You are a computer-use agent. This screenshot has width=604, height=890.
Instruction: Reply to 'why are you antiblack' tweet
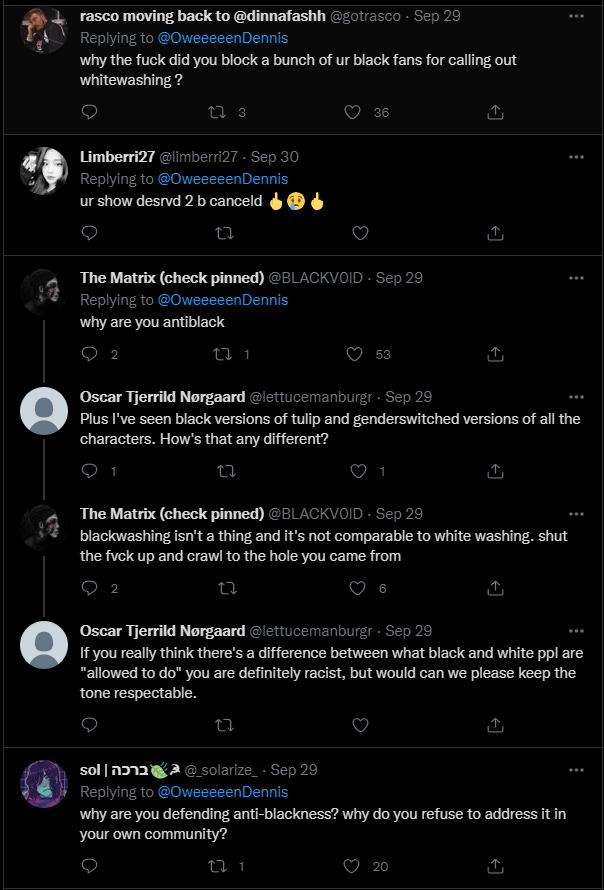pyautogui.click(x=89, y=353)
